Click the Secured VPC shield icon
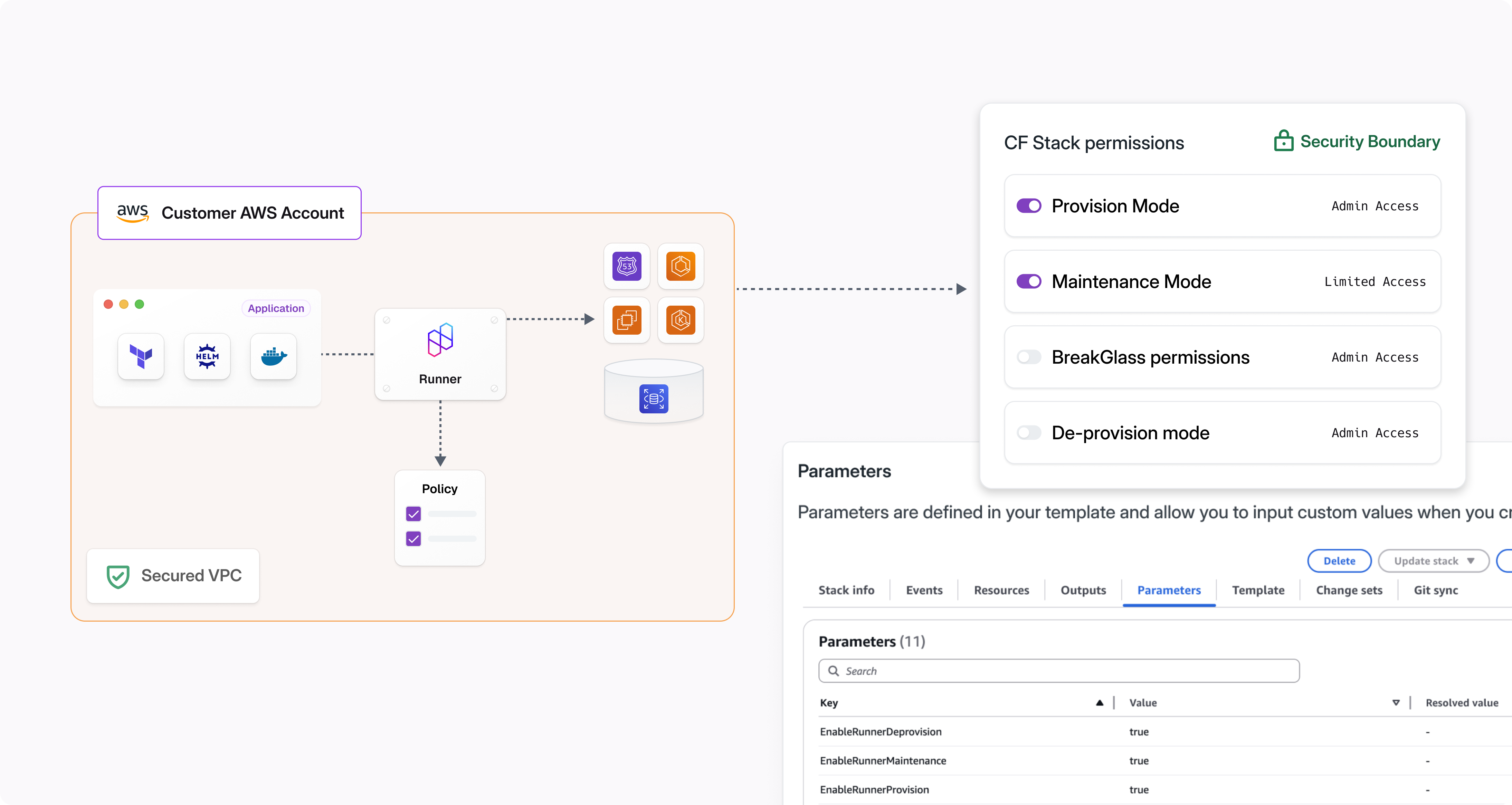1512x805 pixels. tap(118, 576)
